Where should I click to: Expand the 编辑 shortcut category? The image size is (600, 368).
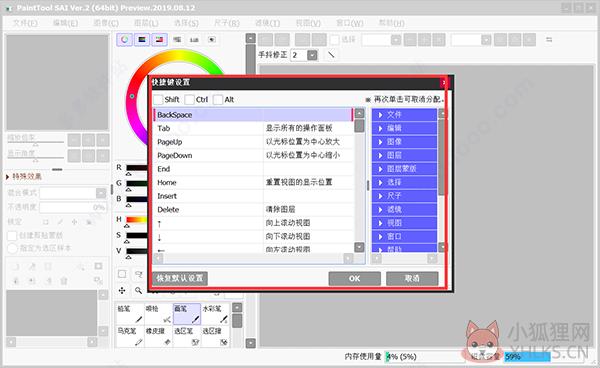point(404,128)
